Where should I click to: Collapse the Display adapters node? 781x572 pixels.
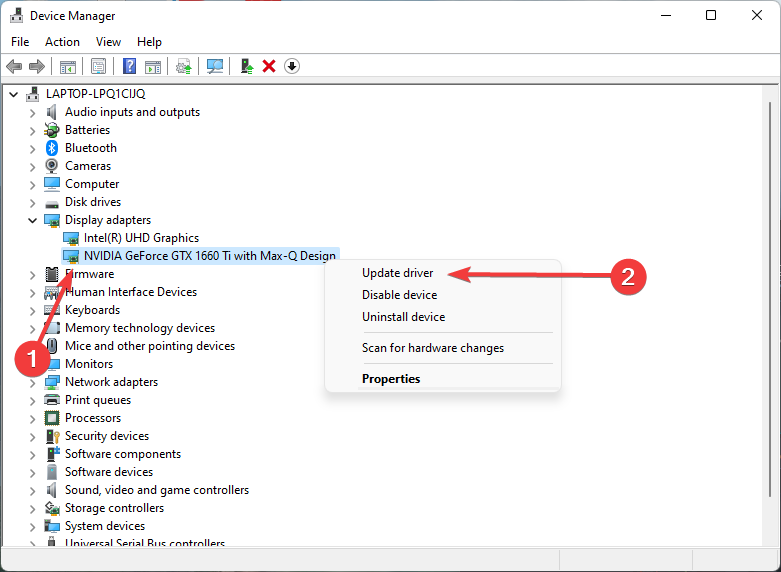(32, 220)
